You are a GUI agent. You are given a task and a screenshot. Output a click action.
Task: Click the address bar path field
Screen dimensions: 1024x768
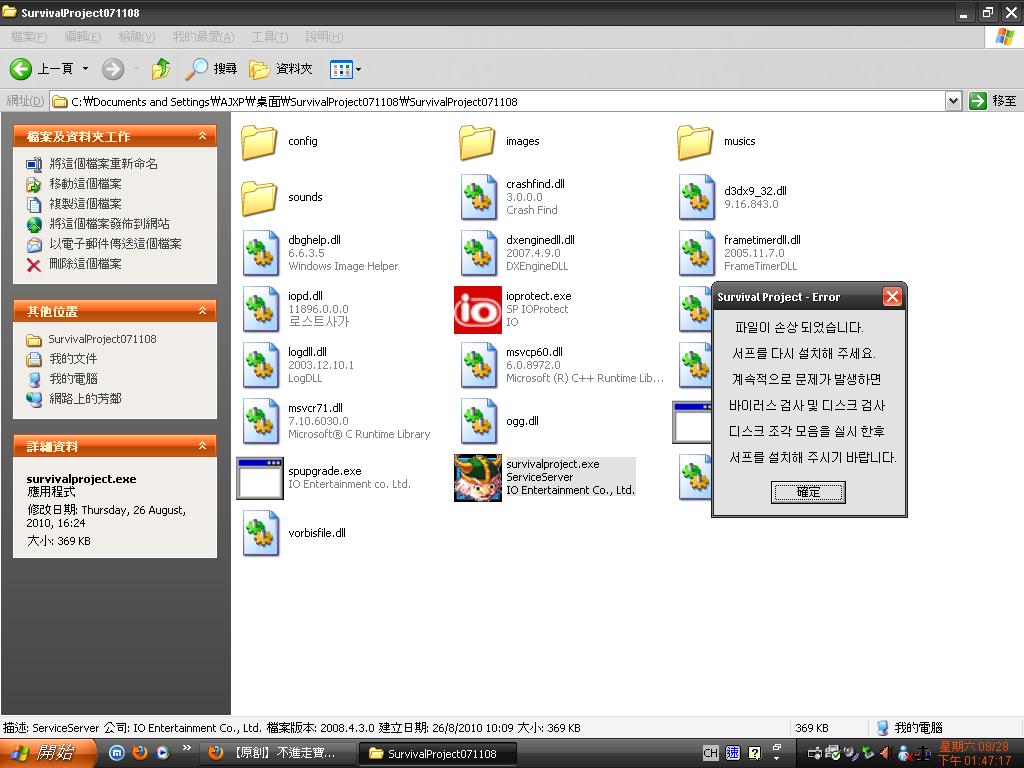pyautogui.click(x=498, y=102)
